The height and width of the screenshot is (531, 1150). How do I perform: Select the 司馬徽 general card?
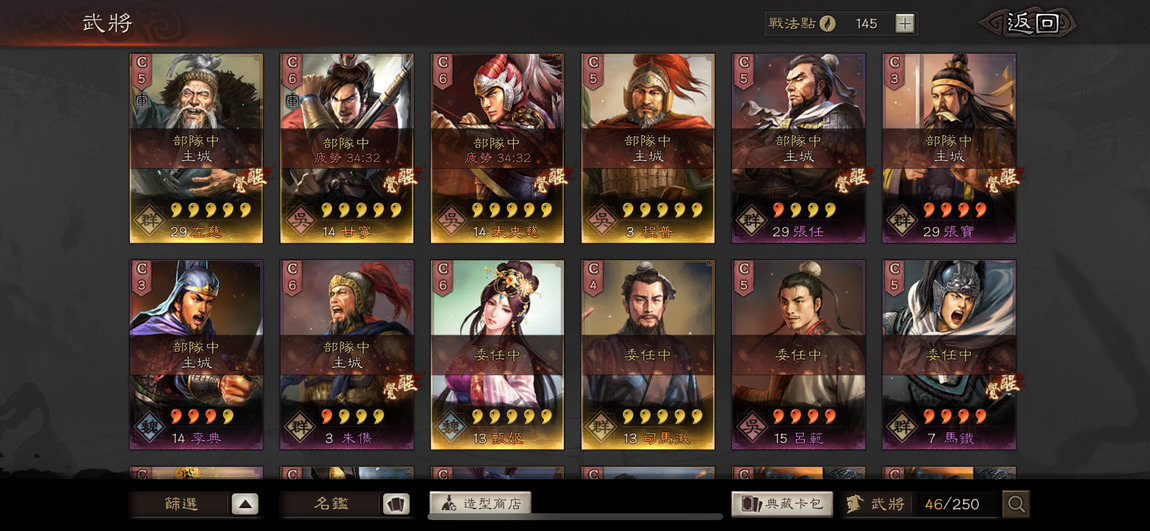point(648,354)
